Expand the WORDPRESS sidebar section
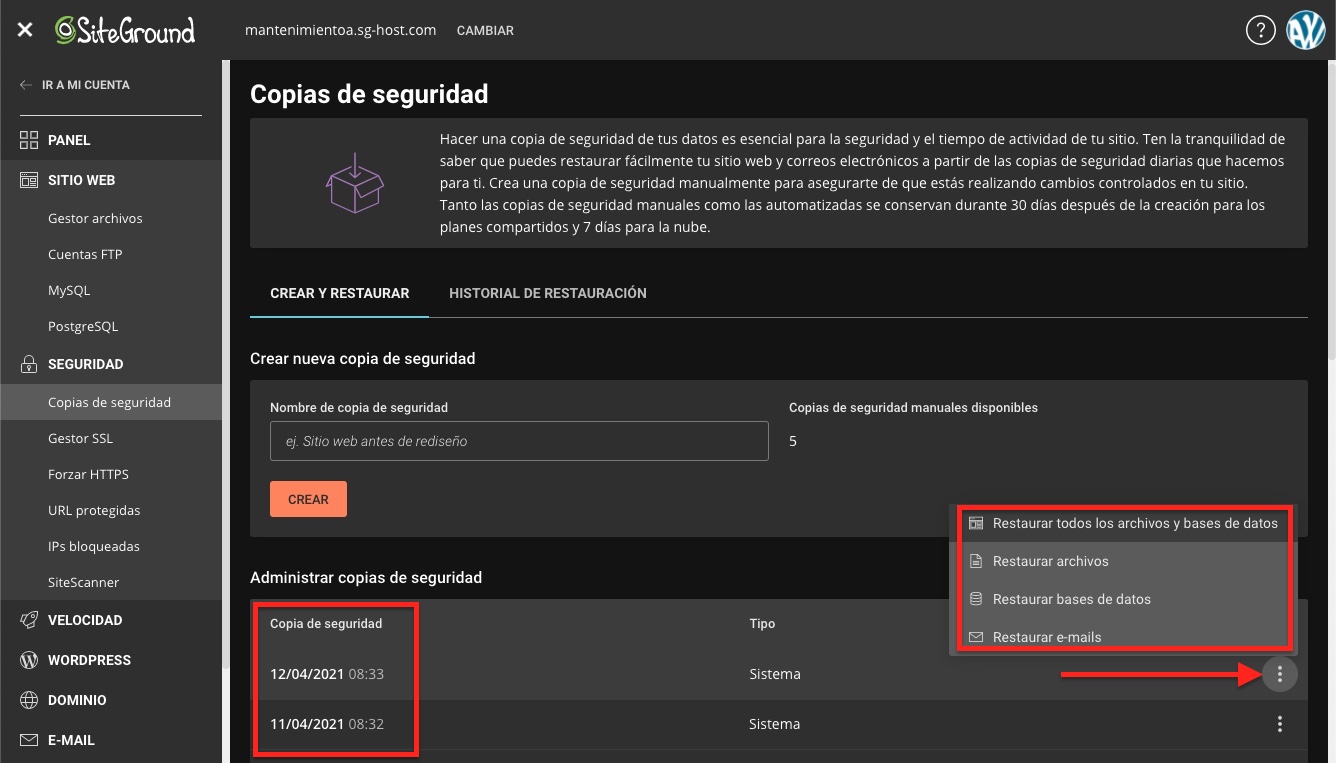Screen dimensions: 1336x763 [110, 660]
